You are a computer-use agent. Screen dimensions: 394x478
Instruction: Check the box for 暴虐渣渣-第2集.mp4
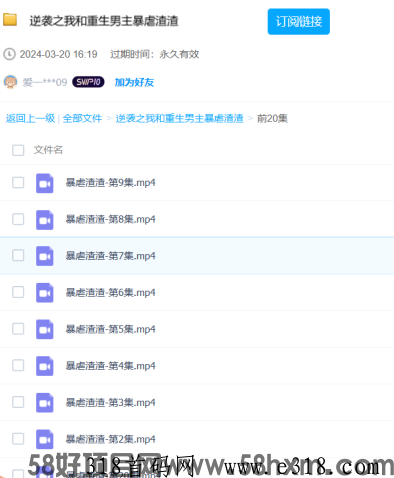[x=18, y=439]
